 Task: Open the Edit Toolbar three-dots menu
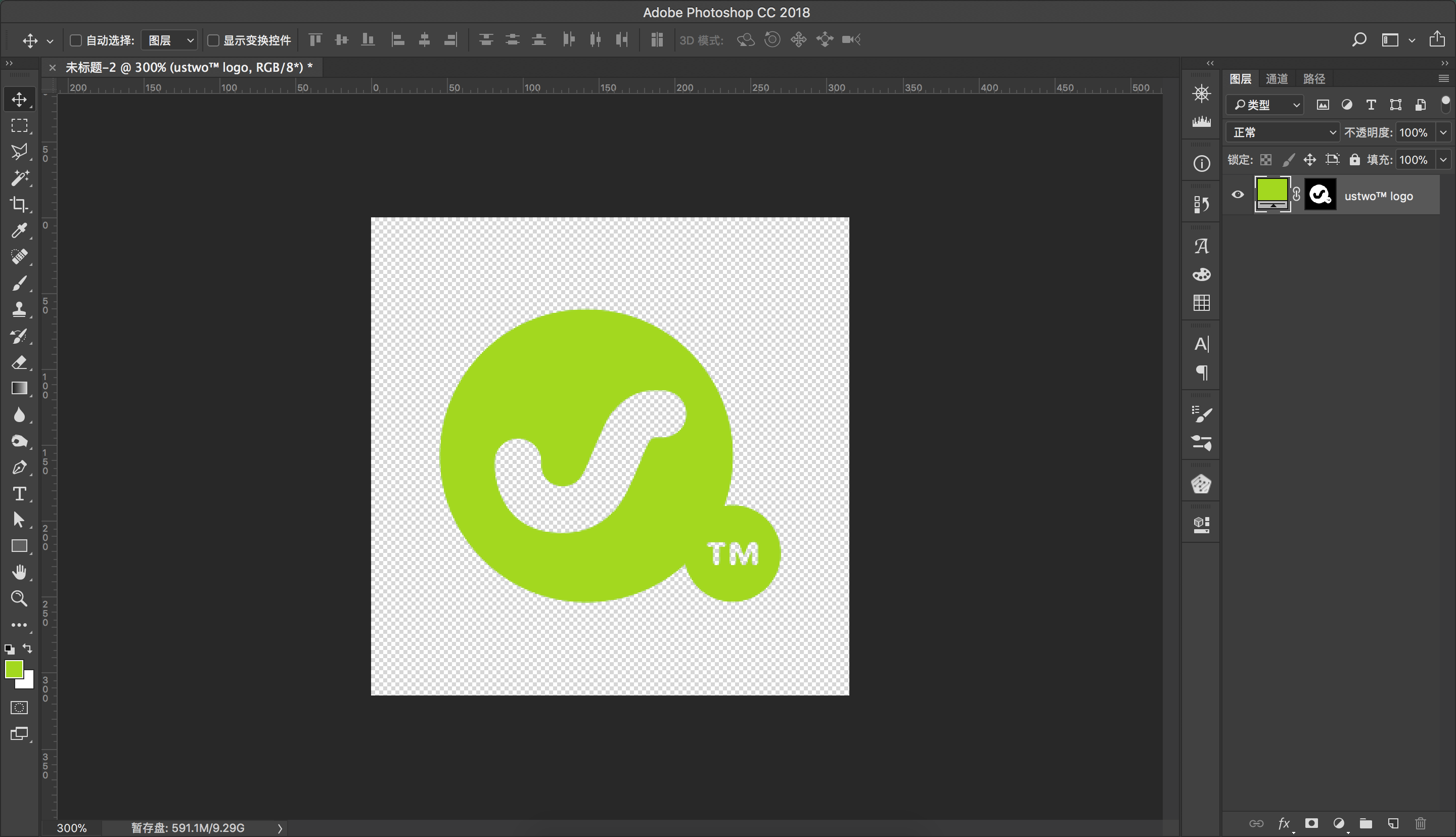point(19,625)
